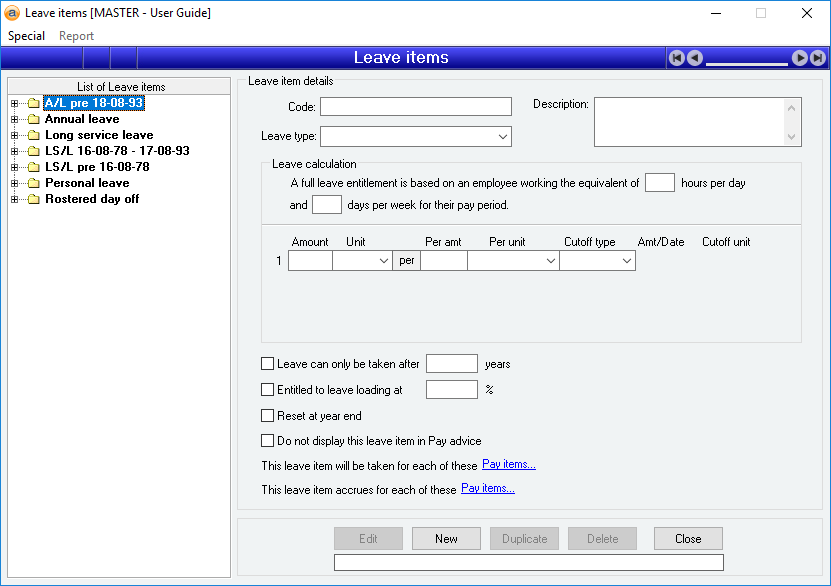The image size is (831, 586).
Task: Enable 'Leave can only be taken after' checkbox
Action: (267, 364)
